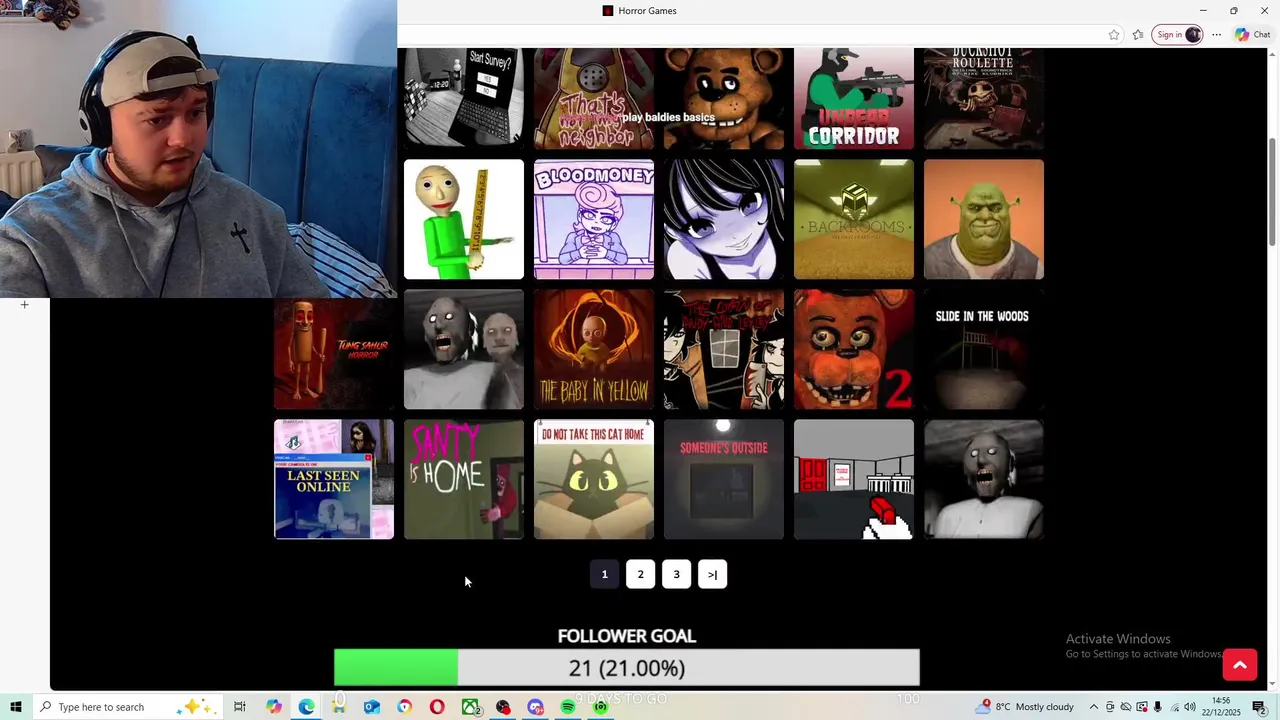
Task: Go to page 2 of games
Action: (640, 574)
